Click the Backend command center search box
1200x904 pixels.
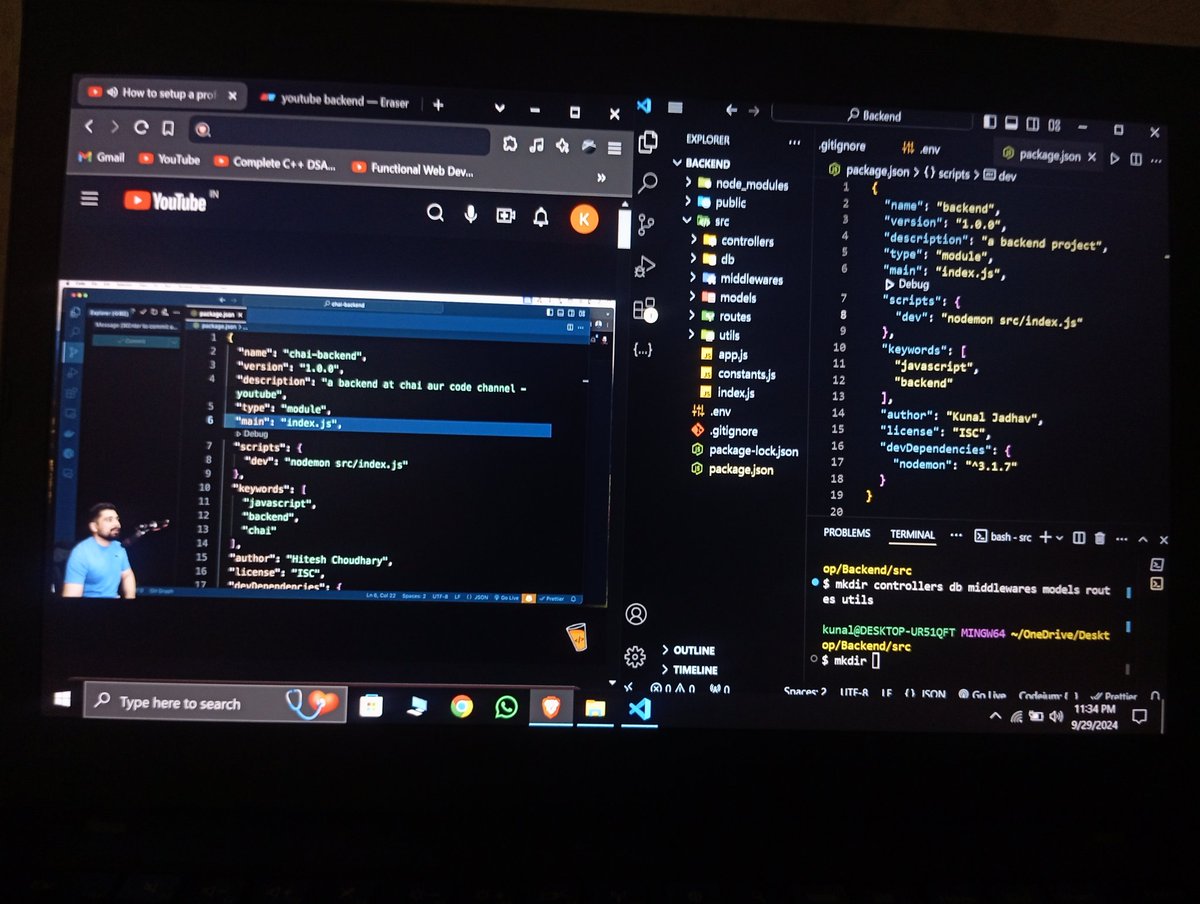click(872, 116)
